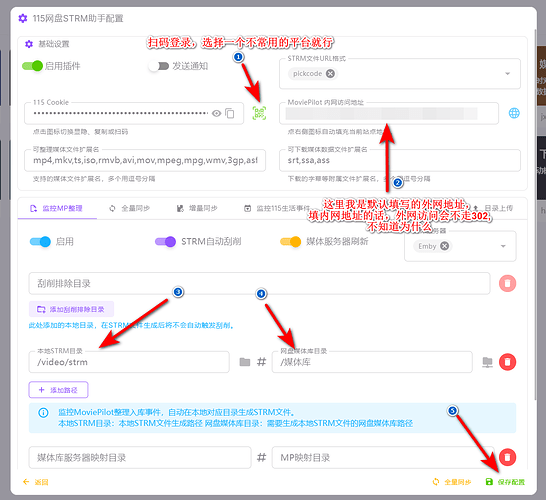Click the 添加刮削排除目录 button

[71, 309]
